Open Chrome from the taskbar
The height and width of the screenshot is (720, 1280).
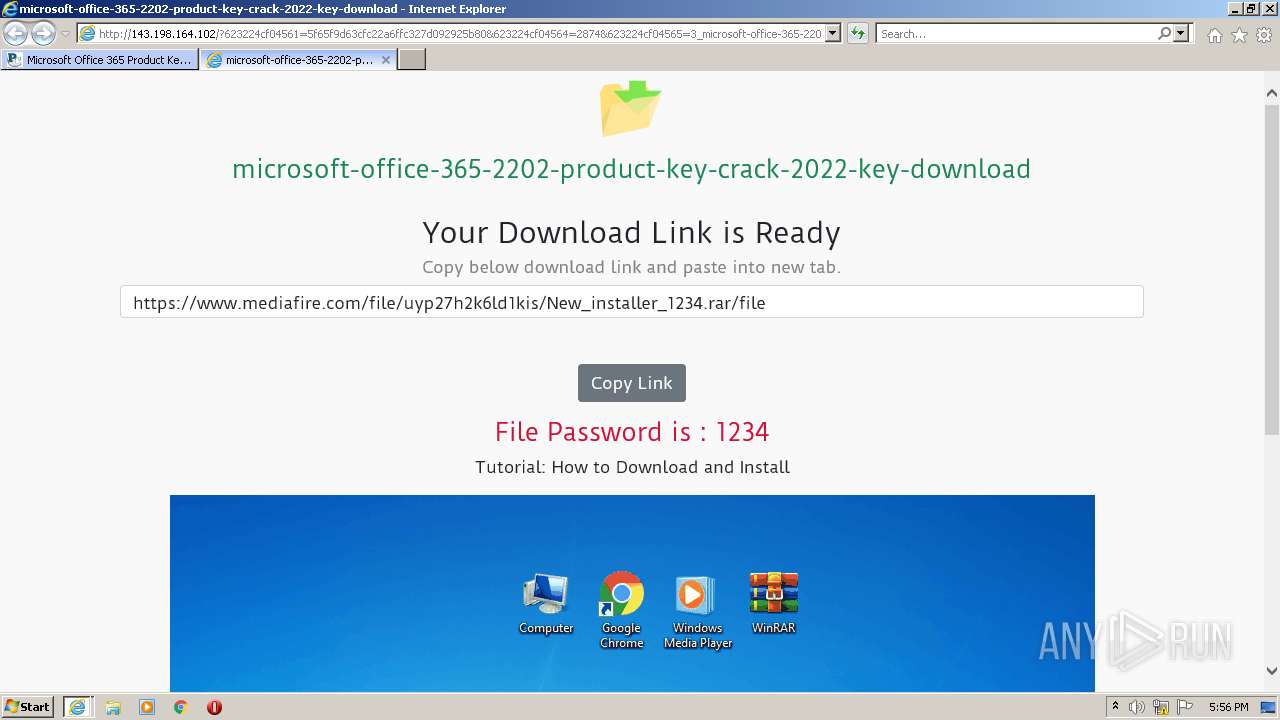pos(180,707)
